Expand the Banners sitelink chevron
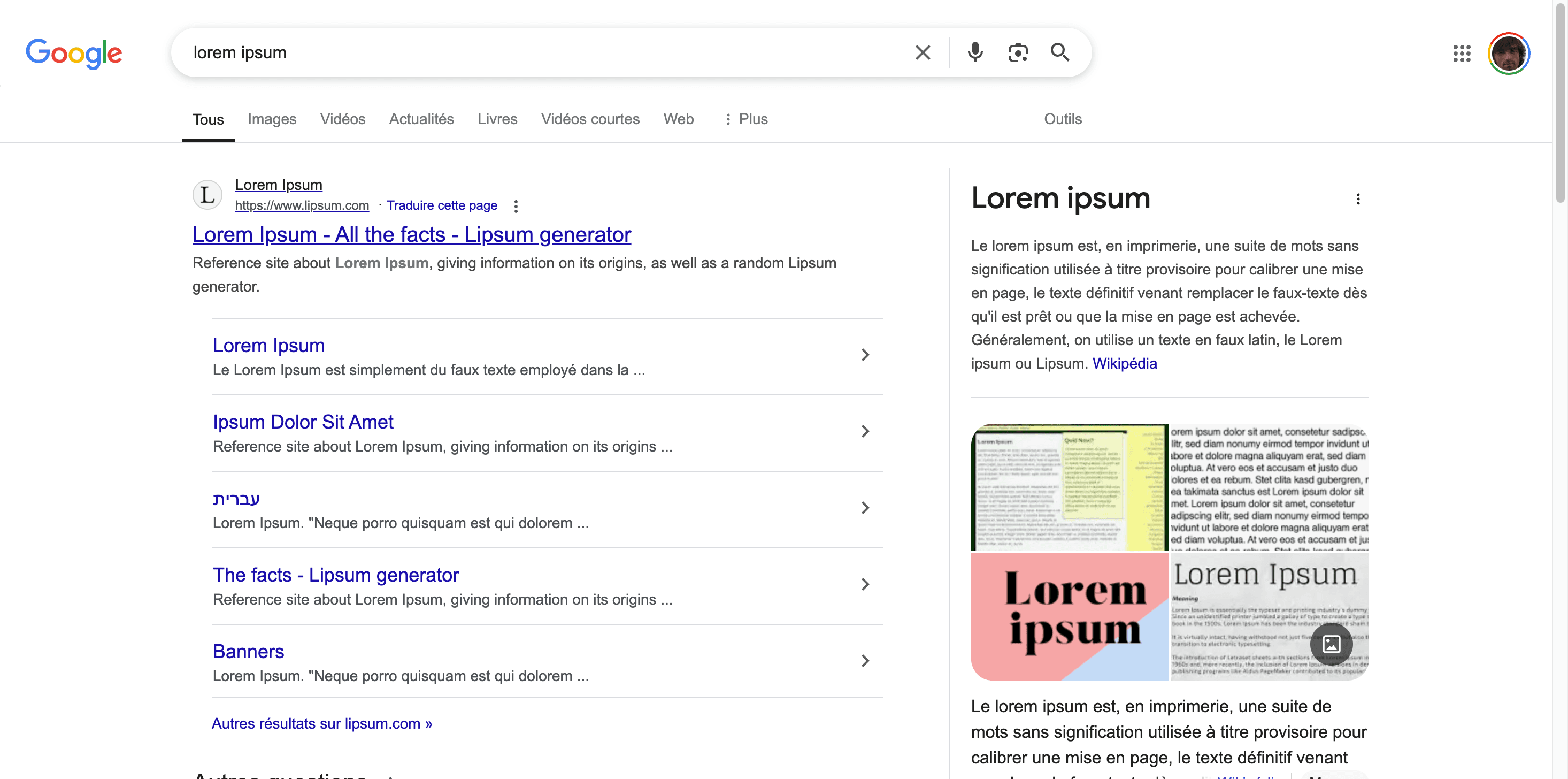This screenshot has height=779, width=1568. pos(865,661)
